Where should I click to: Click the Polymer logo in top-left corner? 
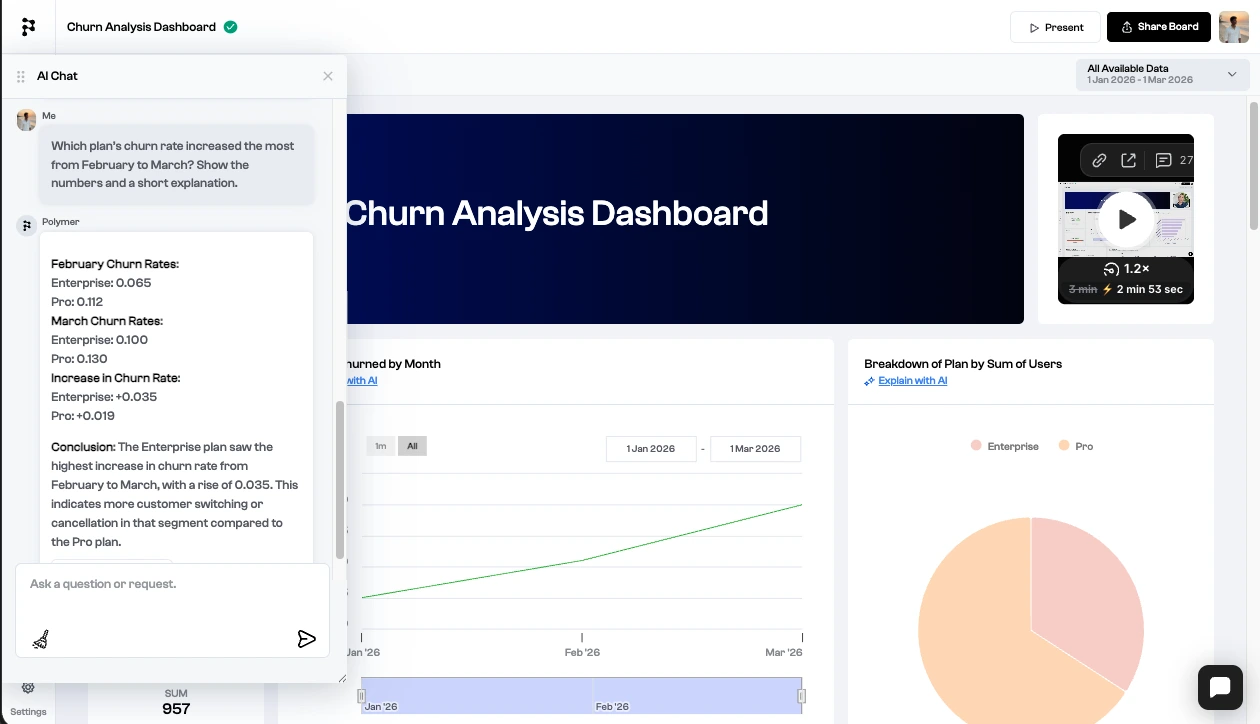[28, 27]
